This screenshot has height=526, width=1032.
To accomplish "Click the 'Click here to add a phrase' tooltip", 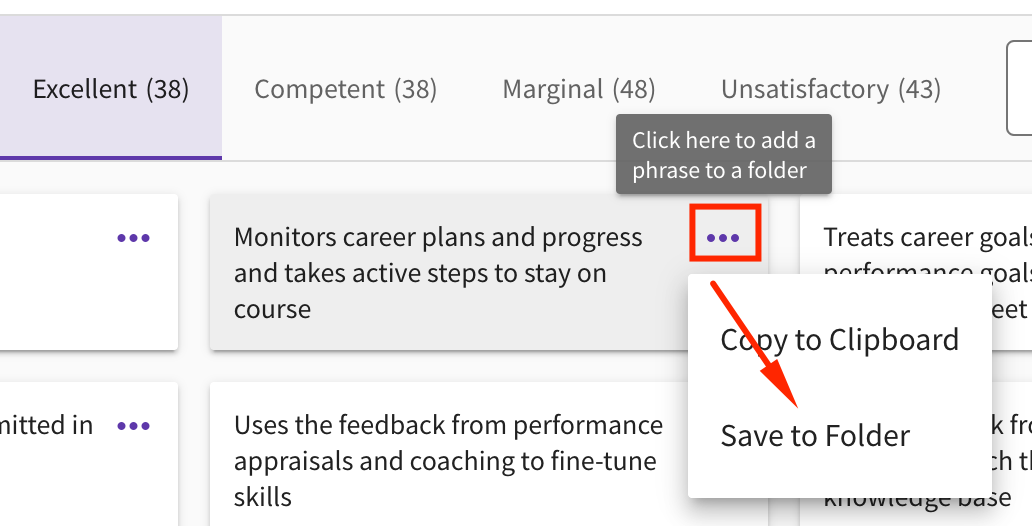I will [x=723, y=155].
